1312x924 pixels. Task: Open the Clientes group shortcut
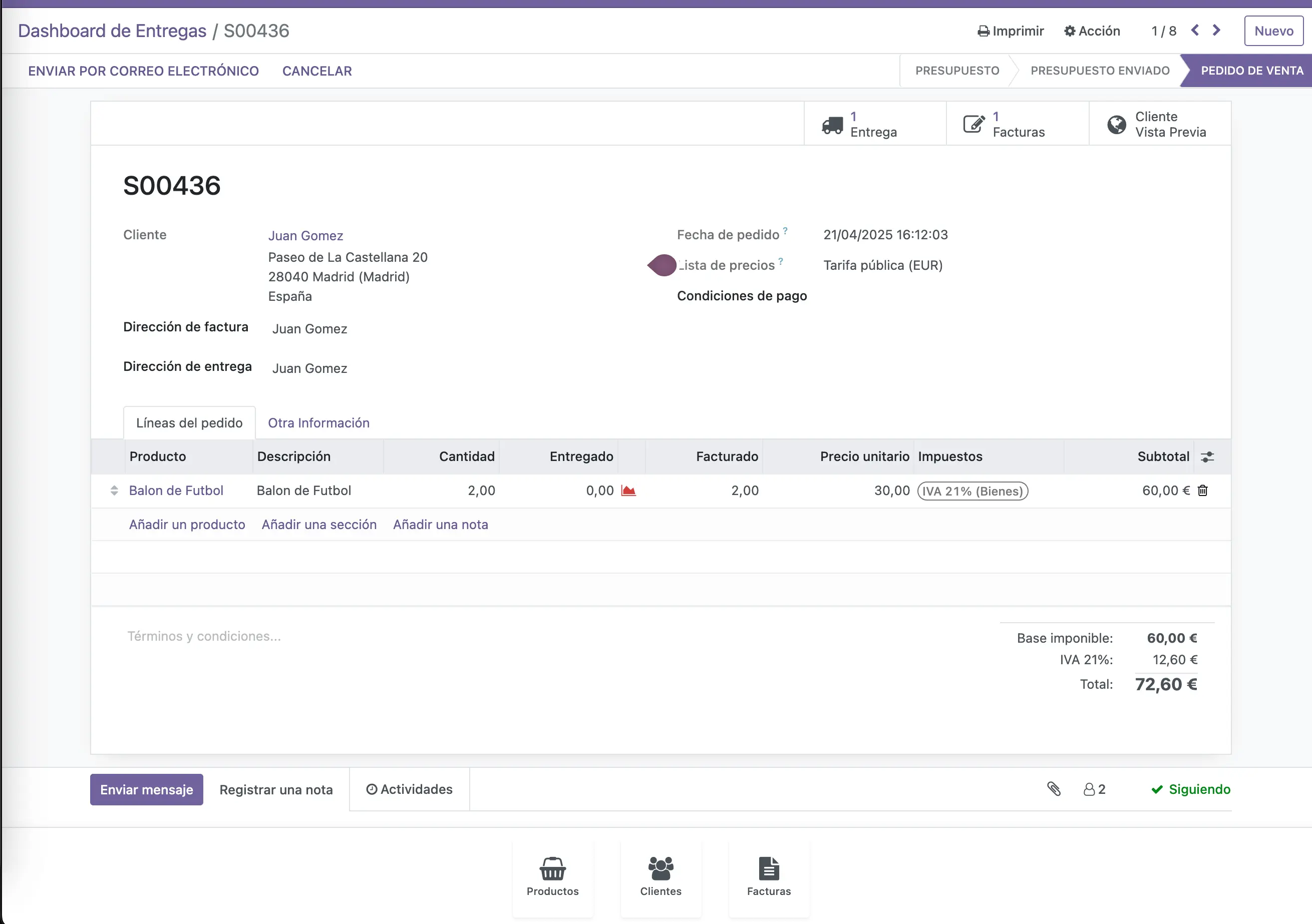pyautogui.click(x=661, y=877)
